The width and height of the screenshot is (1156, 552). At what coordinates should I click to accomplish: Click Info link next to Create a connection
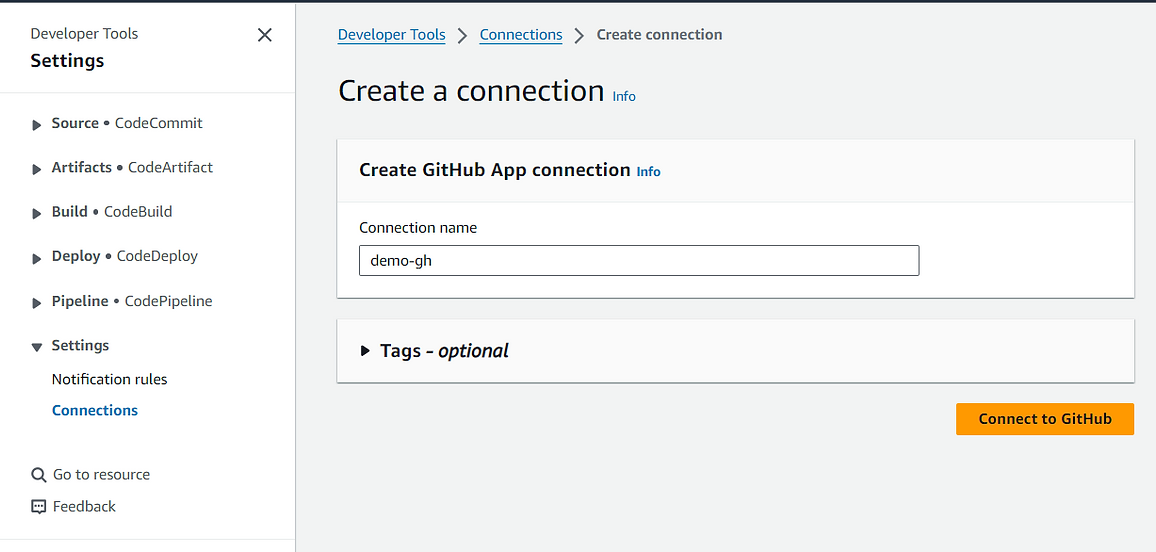(x=624, y=97)
